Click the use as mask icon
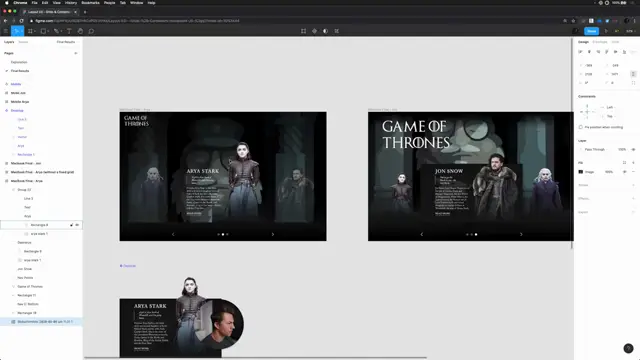Screen dimensions: 640x360 pyautogui.click(x=325, y=31)
